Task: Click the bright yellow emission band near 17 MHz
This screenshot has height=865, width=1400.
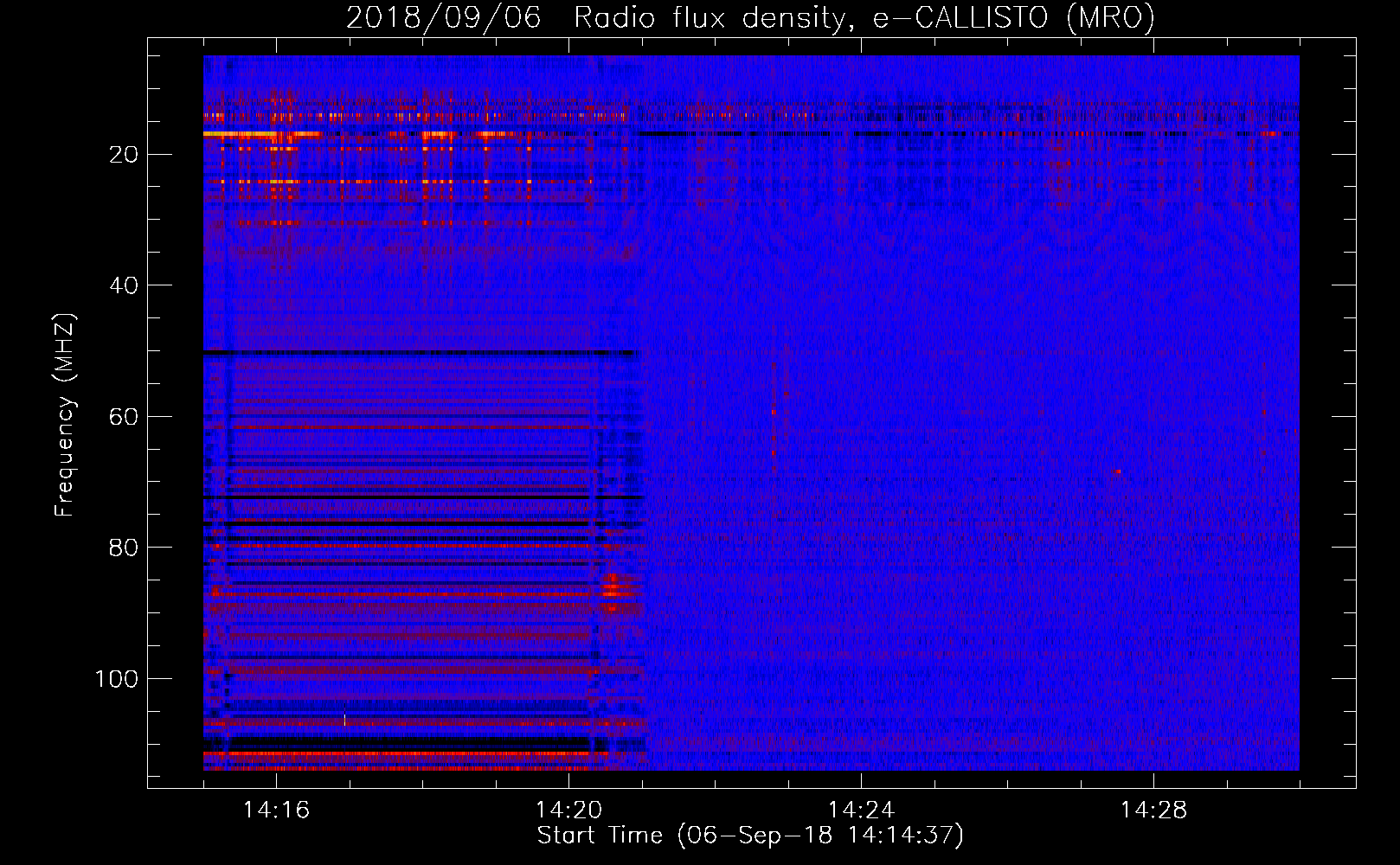Action: pyautogui.click(x=261, y=134)
